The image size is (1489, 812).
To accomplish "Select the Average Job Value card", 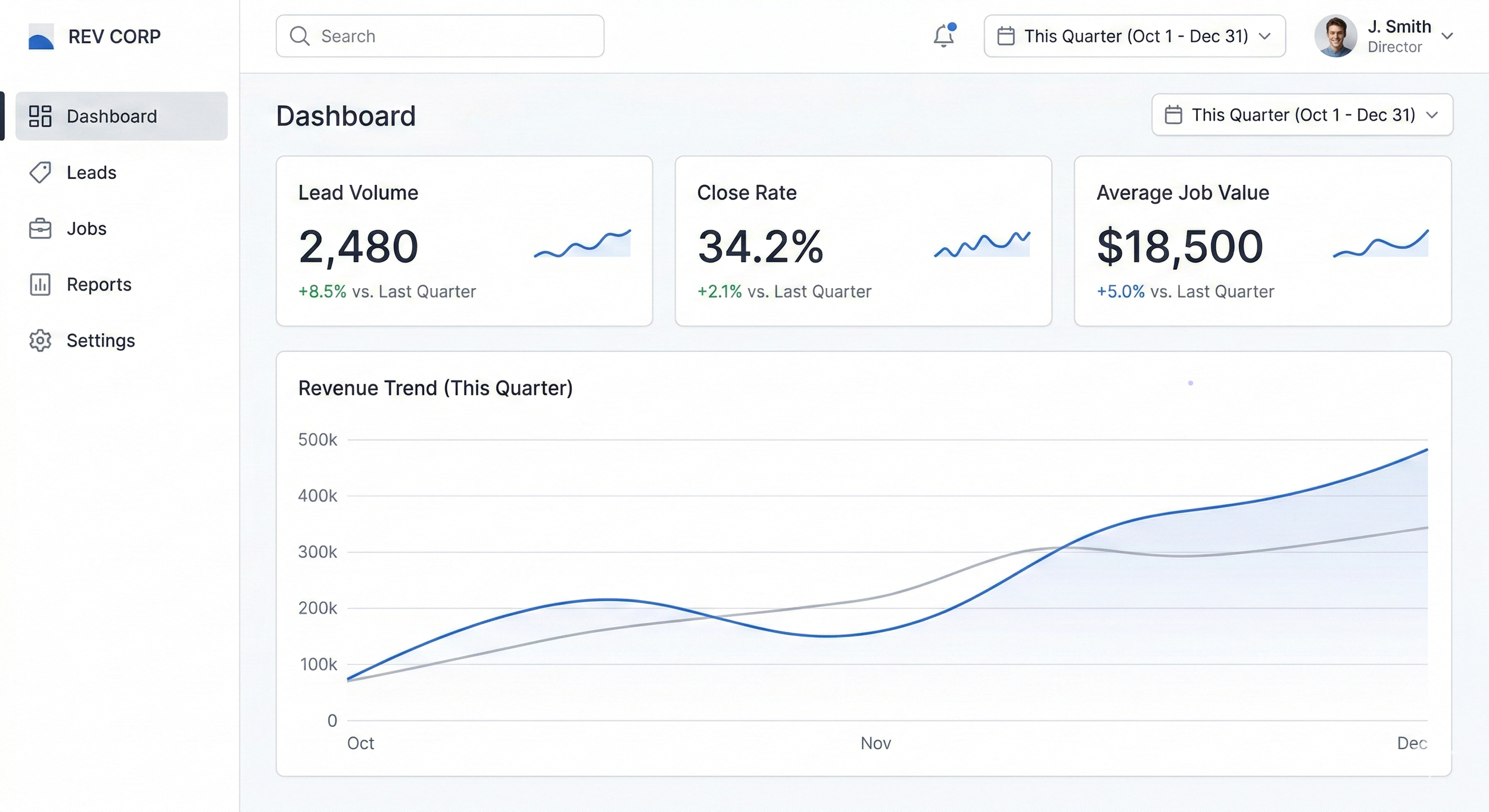I will [1263, 241].
